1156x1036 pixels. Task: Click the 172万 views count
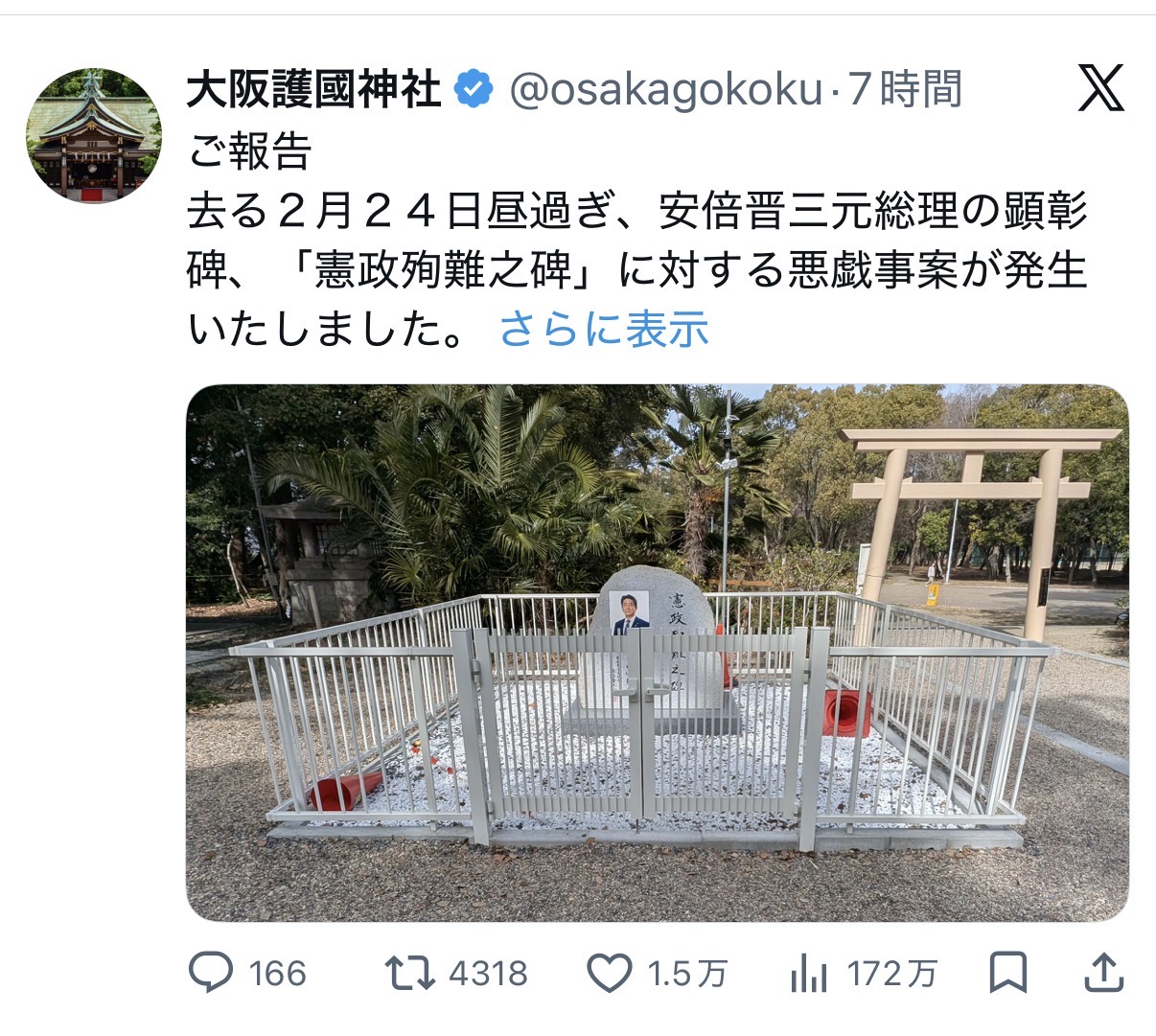click(x=891, y=975)
